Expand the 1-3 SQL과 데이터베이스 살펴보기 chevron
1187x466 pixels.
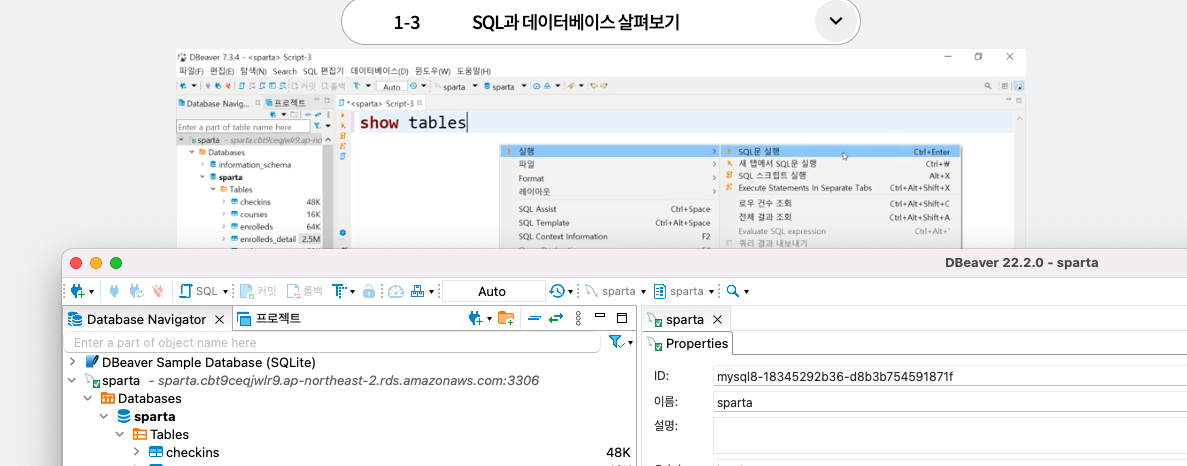coord(836,21)
